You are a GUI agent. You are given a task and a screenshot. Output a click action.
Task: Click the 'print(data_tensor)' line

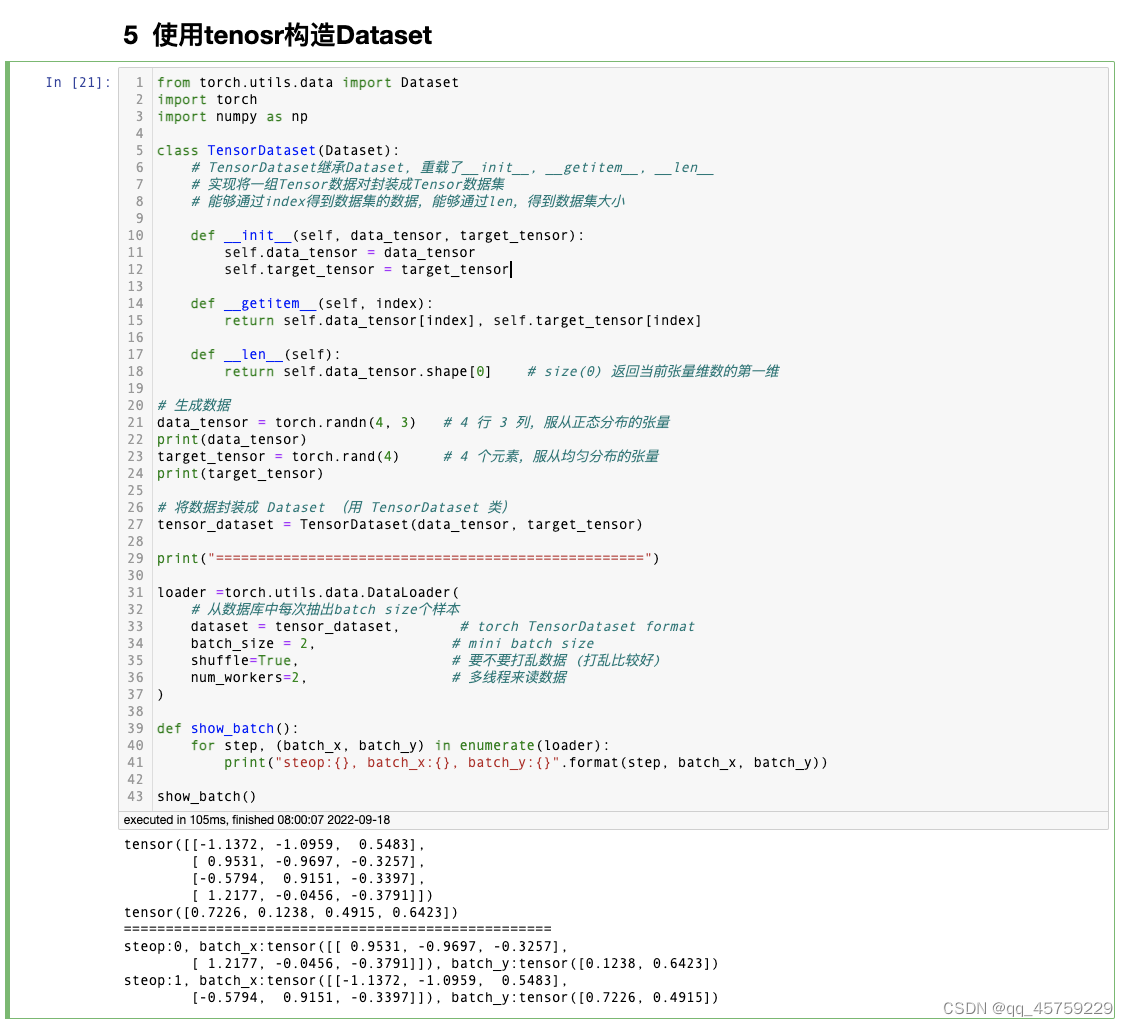tap(232, 440)
